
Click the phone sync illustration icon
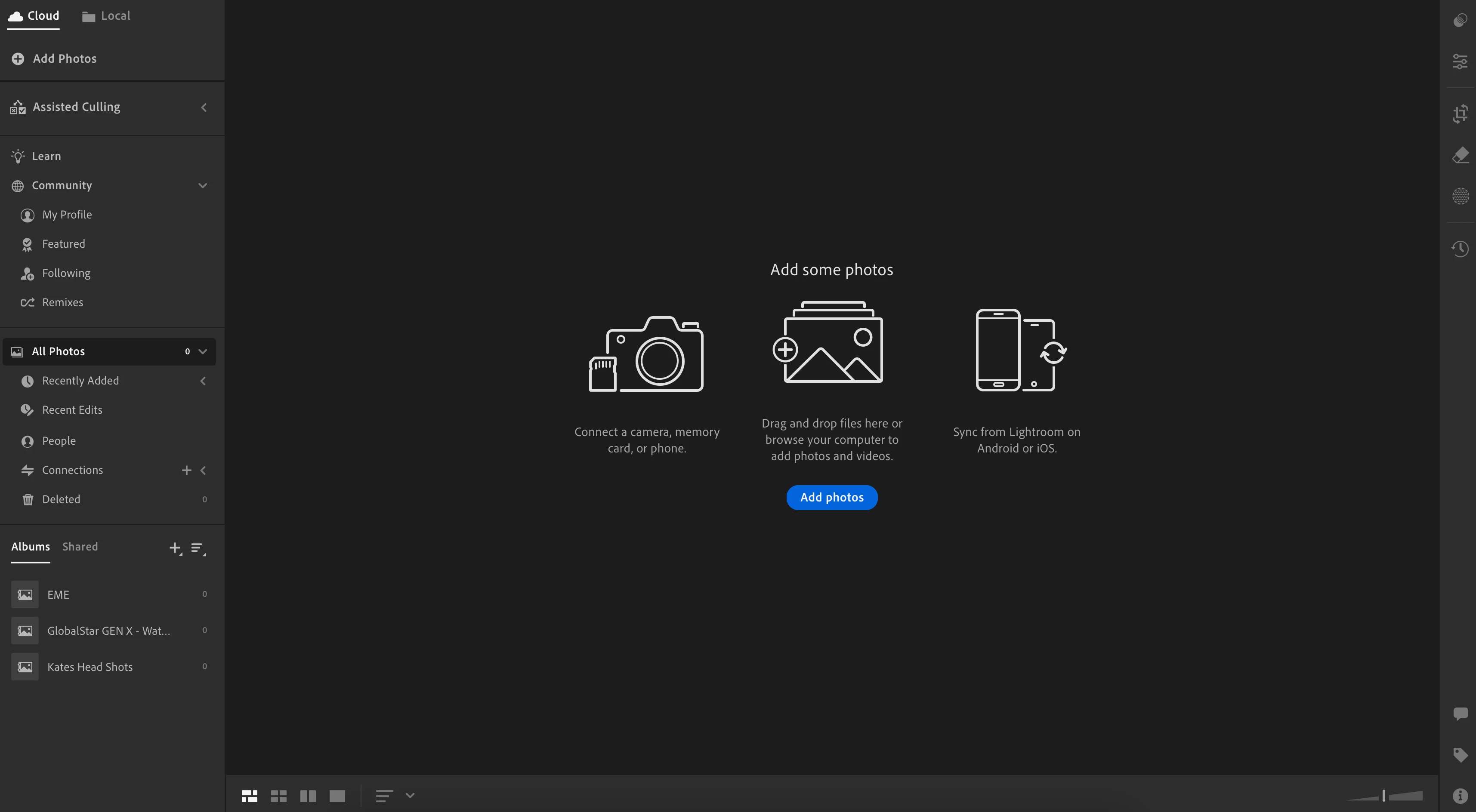pos(1021,350)
